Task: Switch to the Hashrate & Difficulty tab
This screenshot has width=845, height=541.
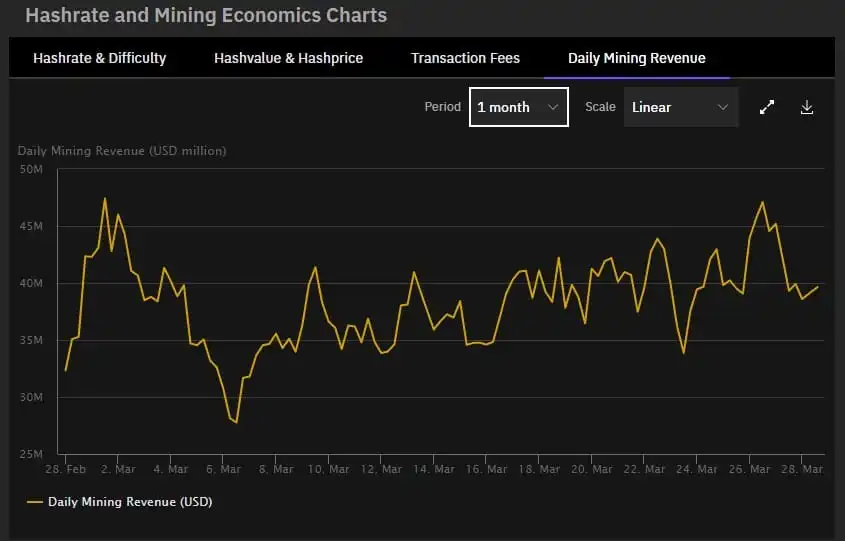Action: point(99,58)
